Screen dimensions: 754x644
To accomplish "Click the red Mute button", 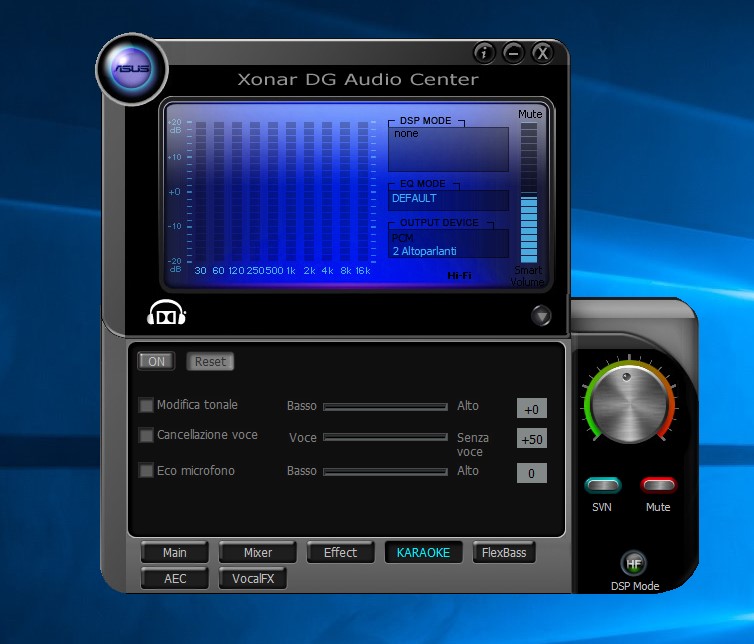I will 658,485.
